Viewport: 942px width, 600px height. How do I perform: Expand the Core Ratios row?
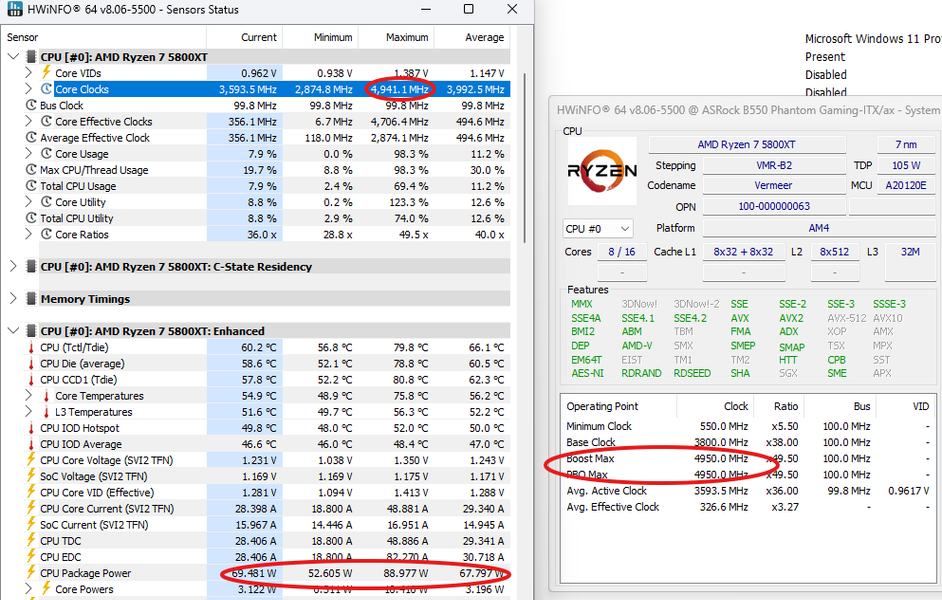coord(29,234)
